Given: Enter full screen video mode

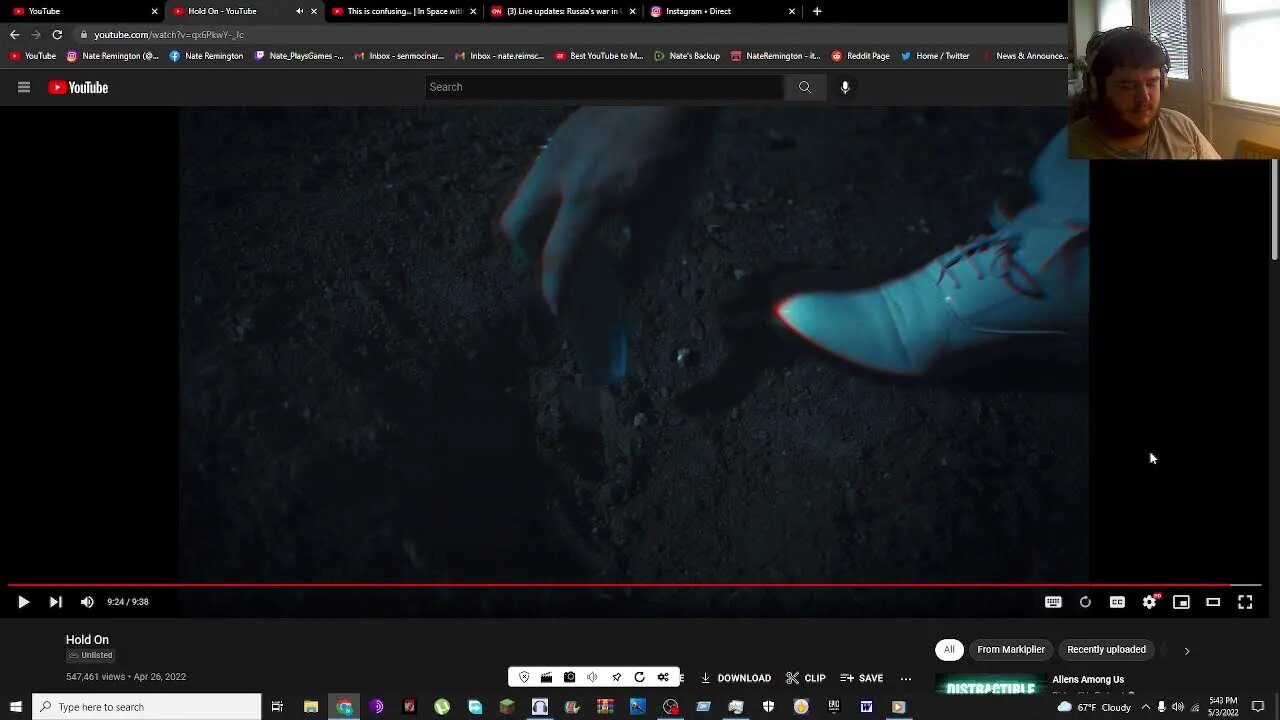Looking at the screenshot, I should coord(1245,602).
